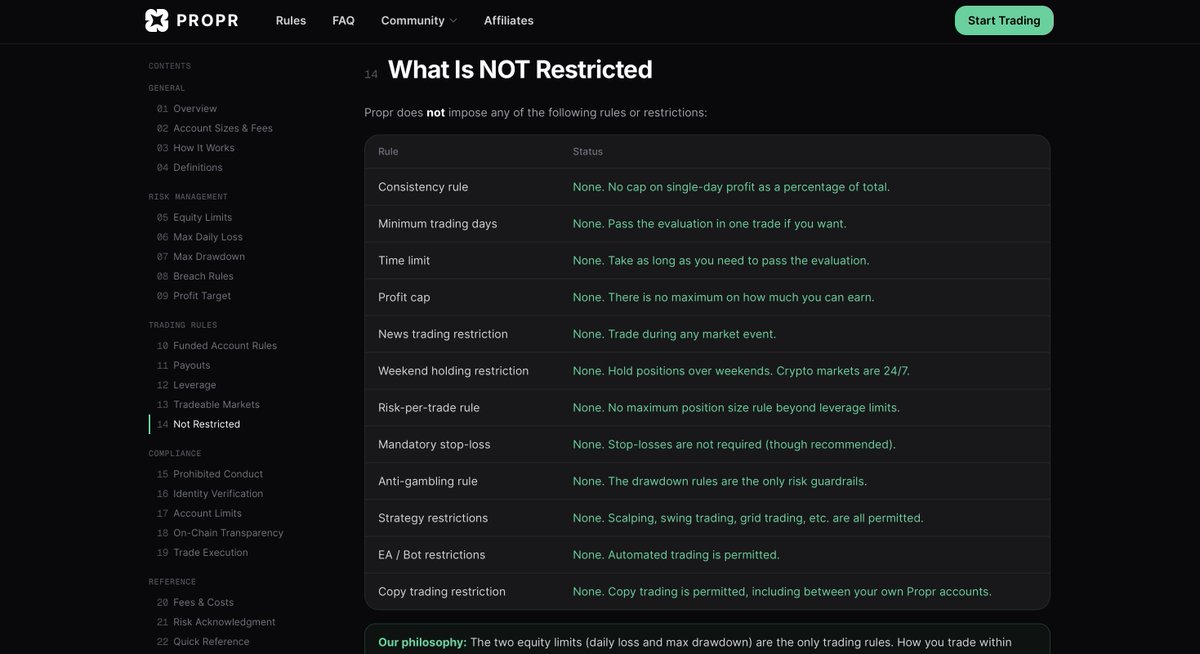Jump to 07 Max Drawdown
Image resolution: width=1200 pixels, height=654 pixels.
[200, 256]
